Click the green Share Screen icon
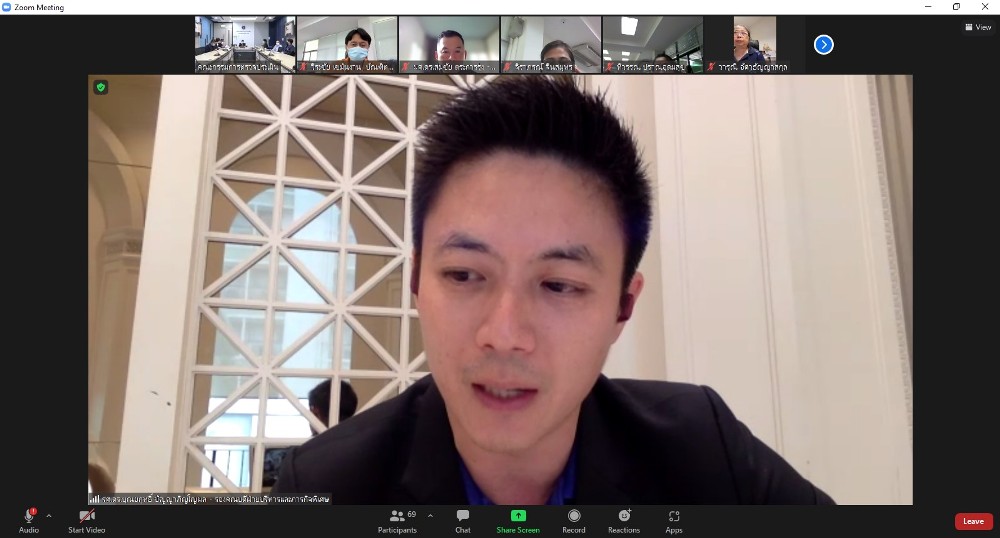The image size is (1000, 538). 518,516
